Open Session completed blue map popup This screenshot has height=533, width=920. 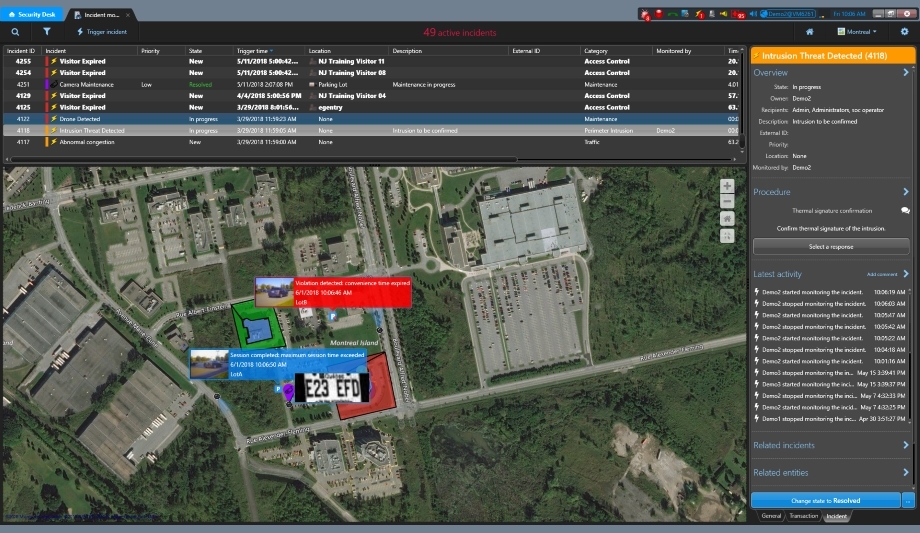pos(278,365)
